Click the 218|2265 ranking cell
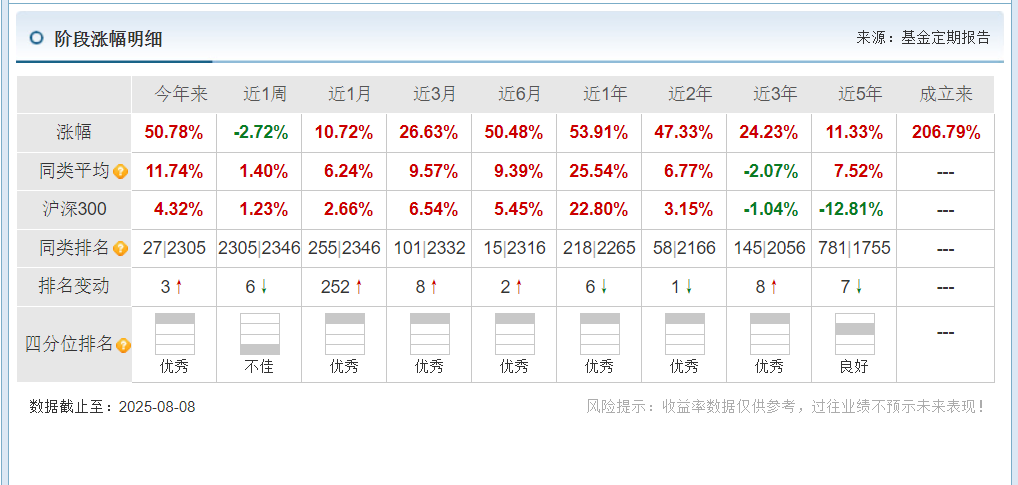 click(599, 248)
